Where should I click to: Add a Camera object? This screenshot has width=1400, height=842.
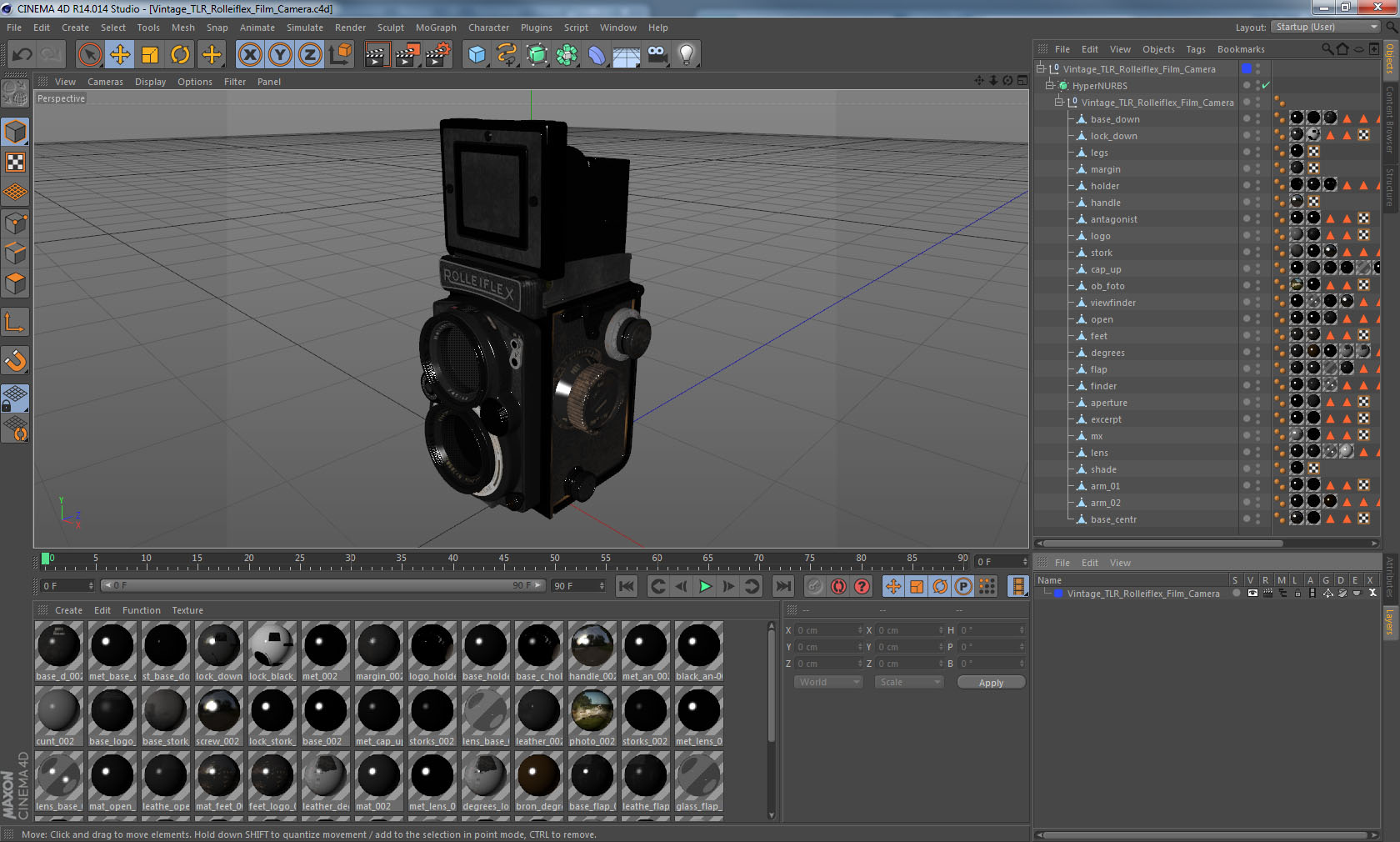[657, 55]
